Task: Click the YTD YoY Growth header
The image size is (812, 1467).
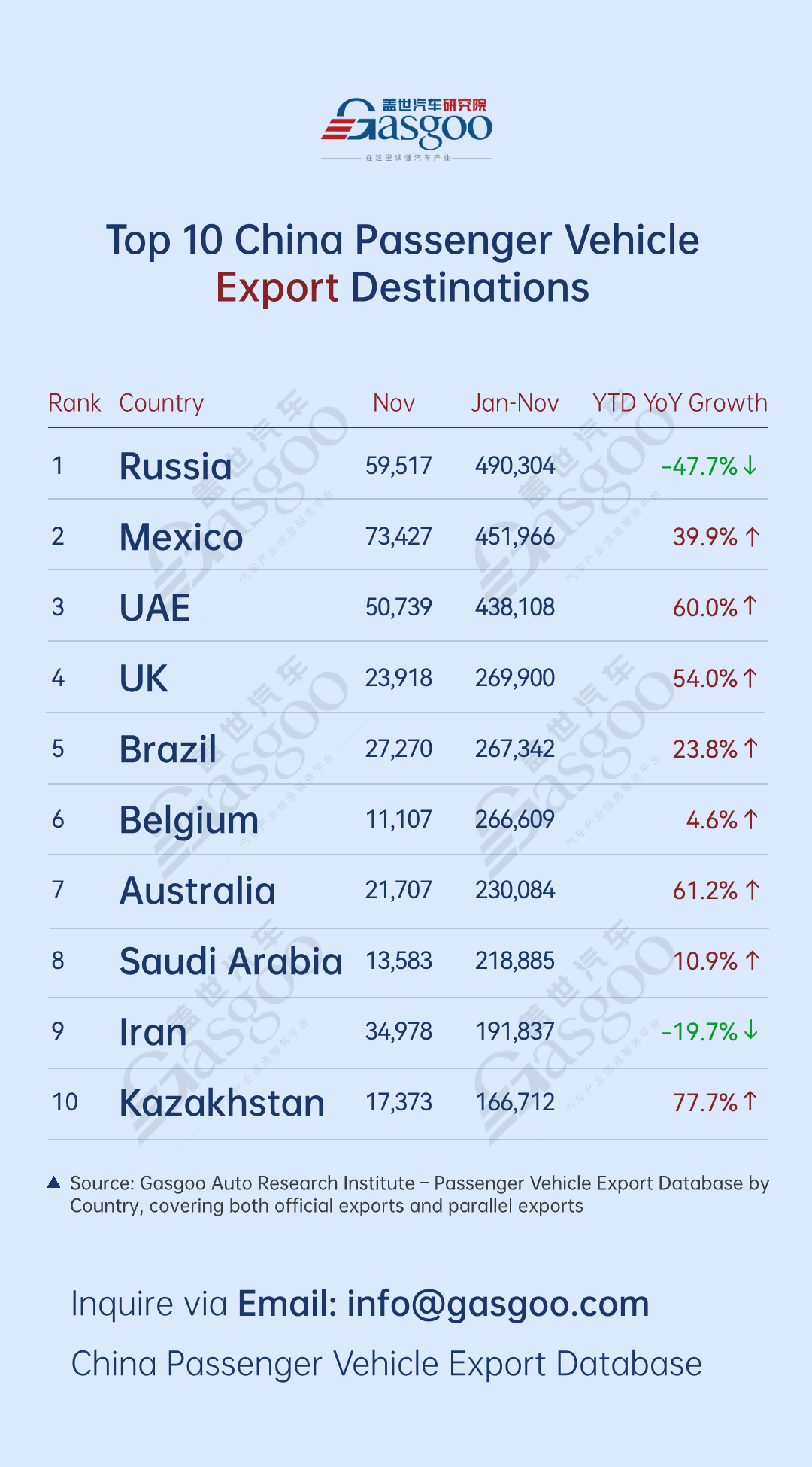Action: click(x=680, y=403)
